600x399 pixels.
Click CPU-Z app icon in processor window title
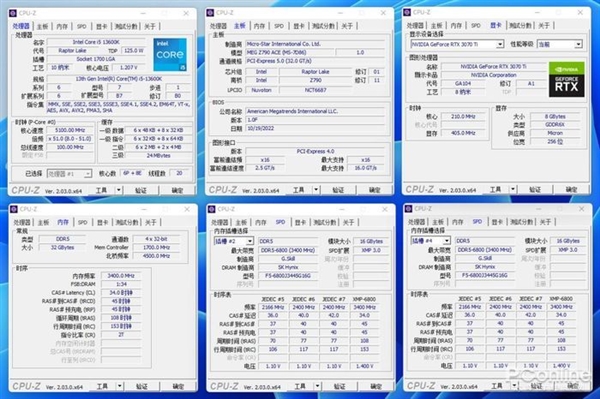pyautogui.click(x=13, y=13)
